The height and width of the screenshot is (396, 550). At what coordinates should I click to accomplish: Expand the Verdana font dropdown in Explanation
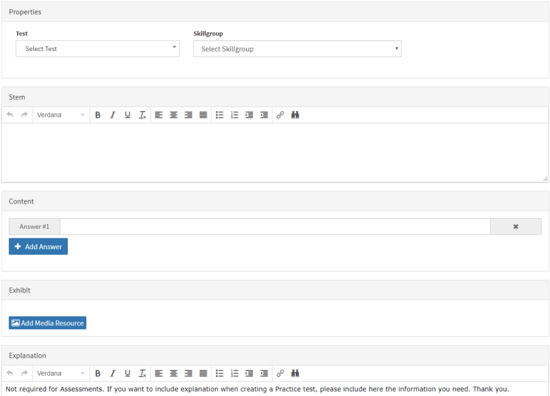(61, 374)
